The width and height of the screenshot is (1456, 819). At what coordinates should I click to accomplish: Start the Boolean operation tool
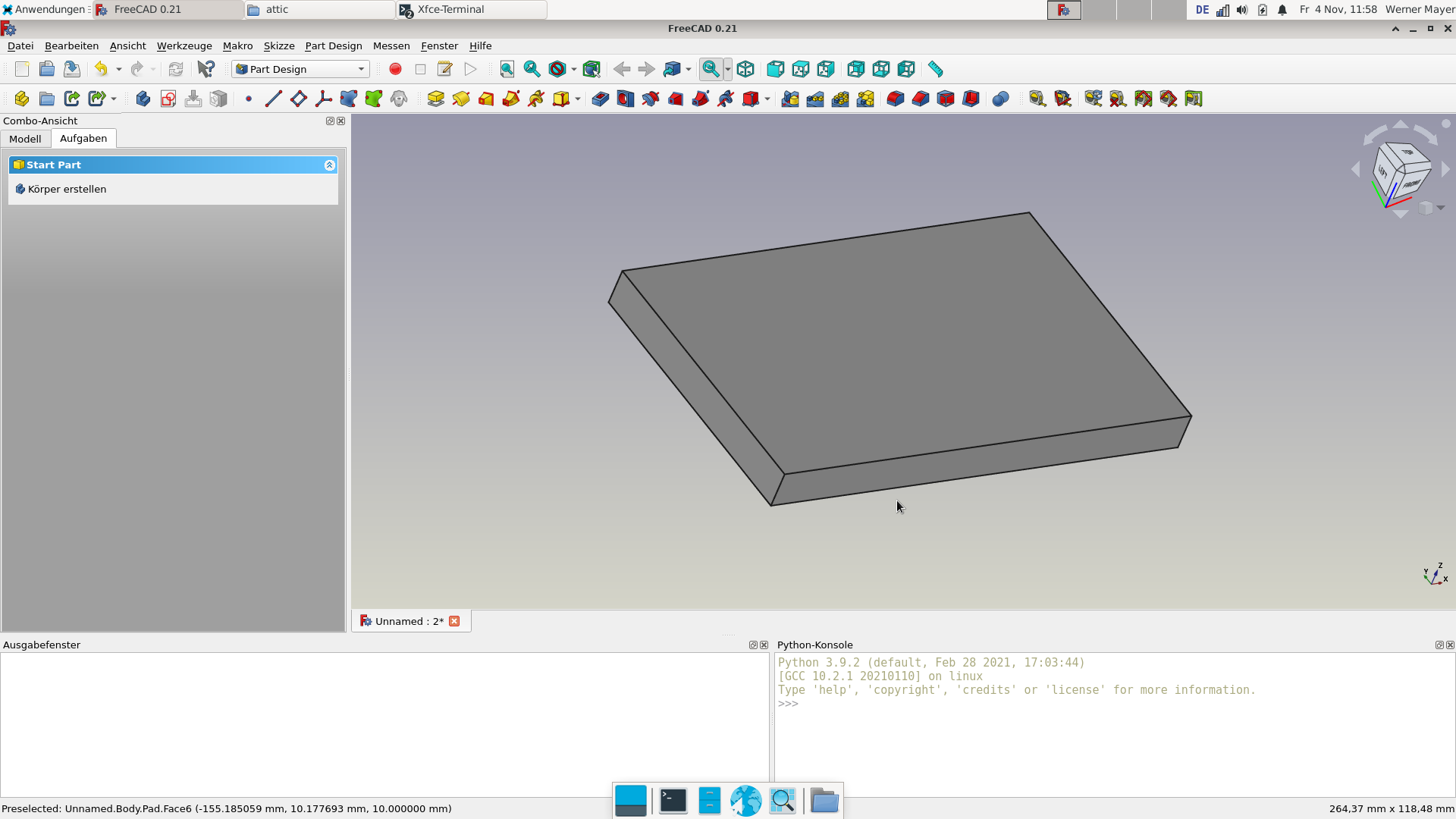pyautogui.click(x=1001, y=99)
